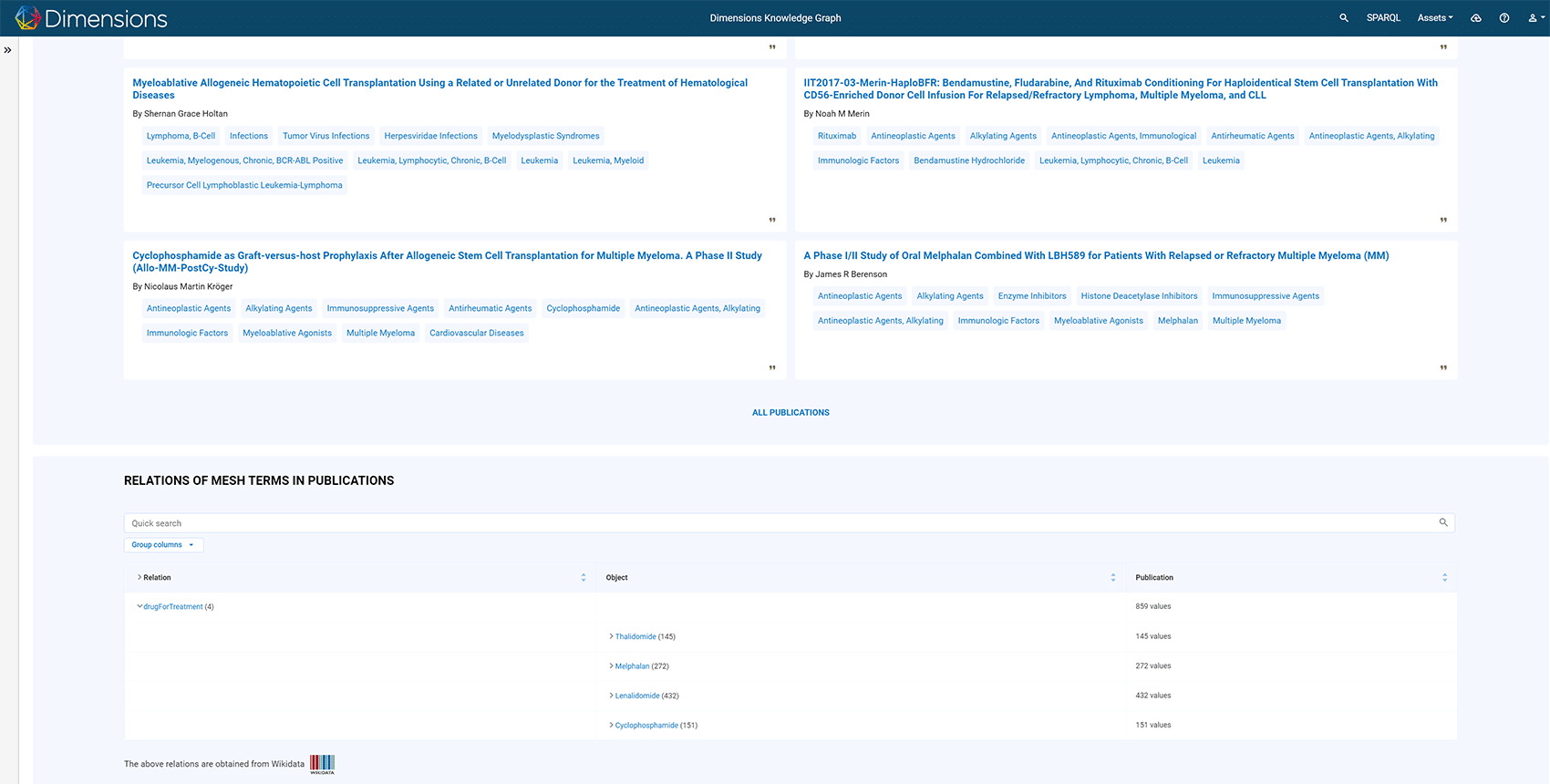Viewport: 1550px width, 784px height.
Task: Click into the Quick search input field
Action: pyautogui.click(x=775, y=523)
